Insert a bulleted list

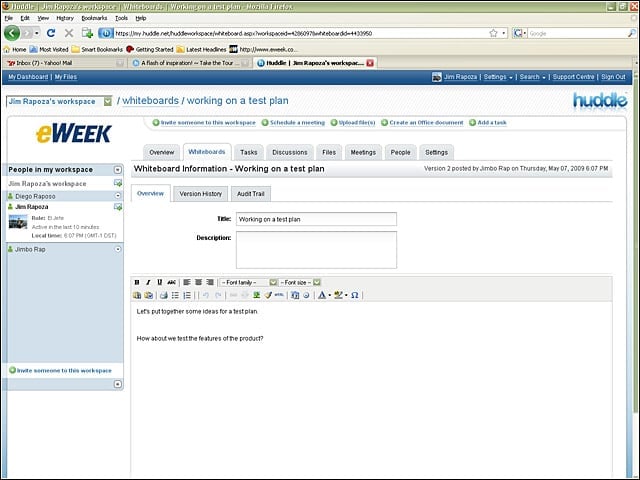(x=176, y=295)
